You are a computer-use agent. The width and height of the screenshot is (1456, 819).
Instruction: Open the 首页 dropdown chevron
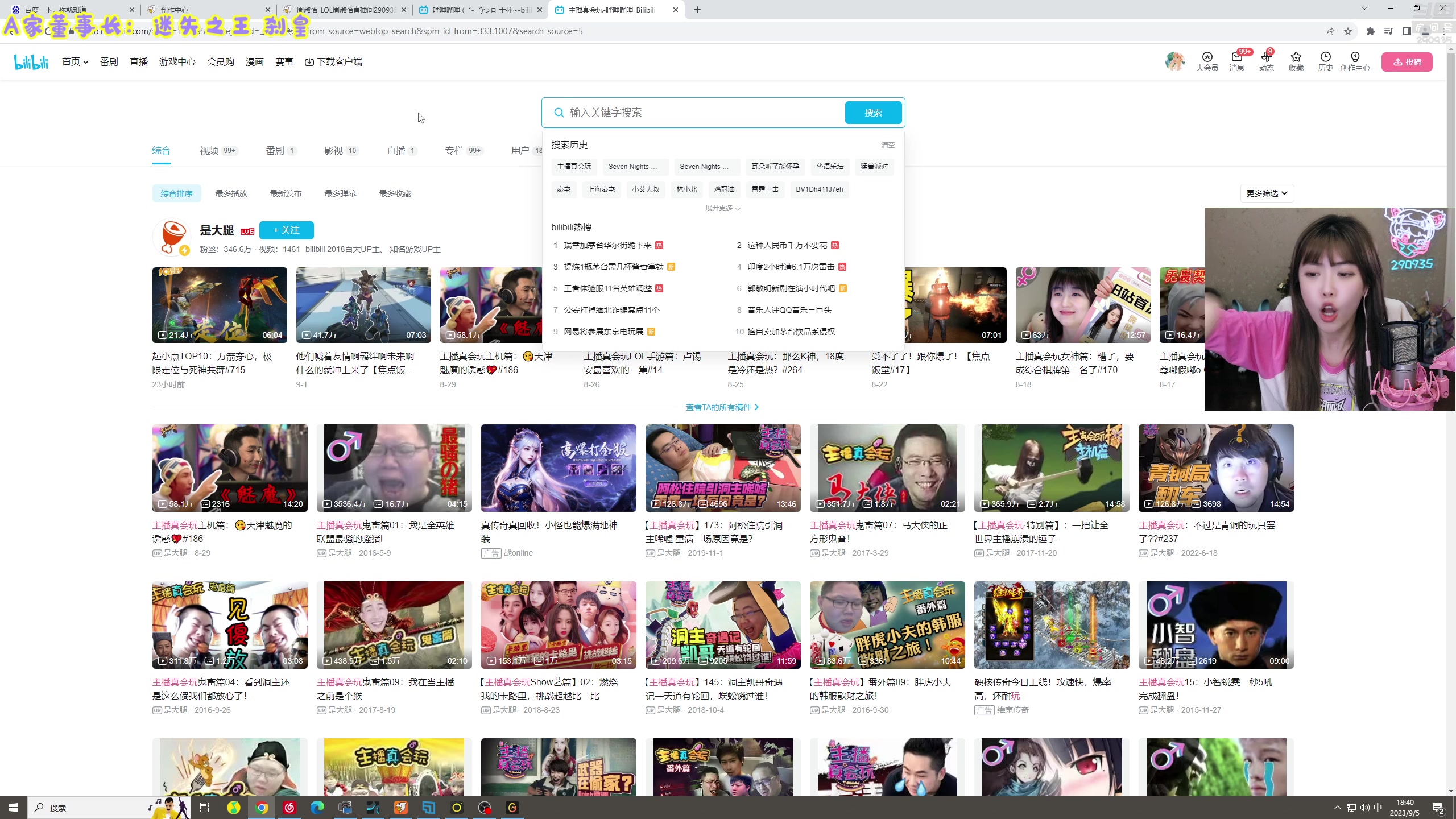pyautogui.click(x=85, y=61)
